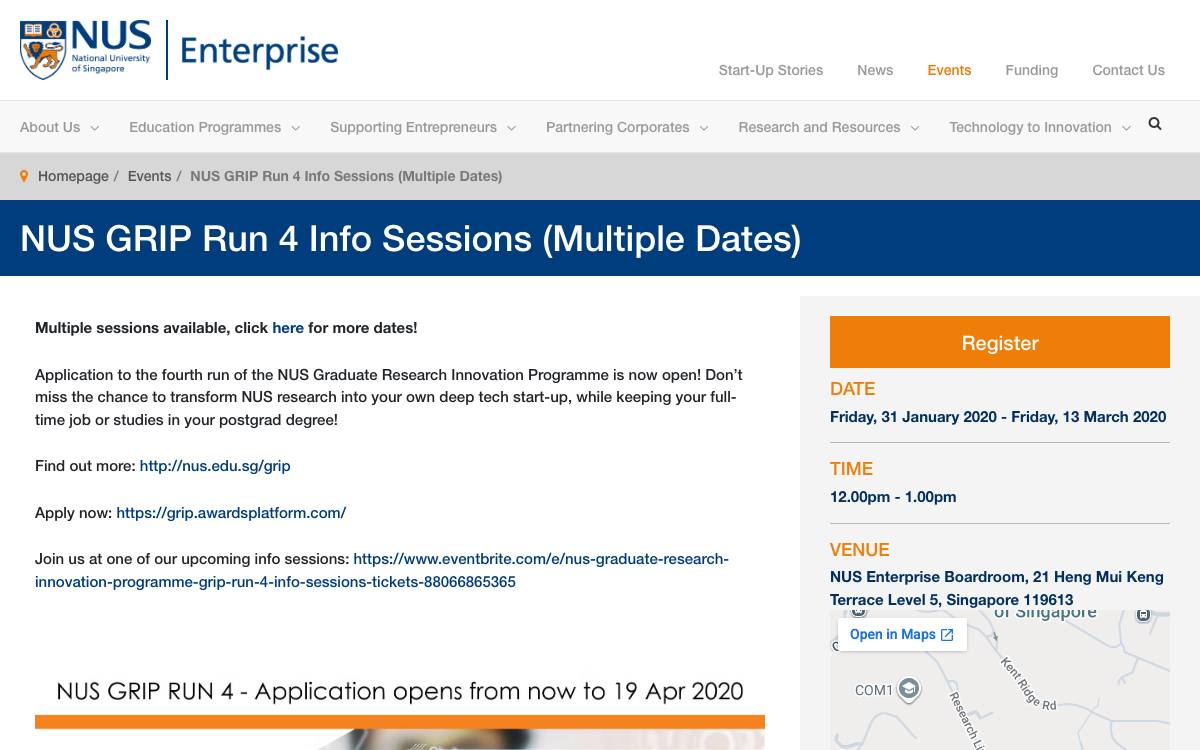Viewport: 1200px width, 750px height.
Task: Select the Events top menu item
Action: [949, 70]
